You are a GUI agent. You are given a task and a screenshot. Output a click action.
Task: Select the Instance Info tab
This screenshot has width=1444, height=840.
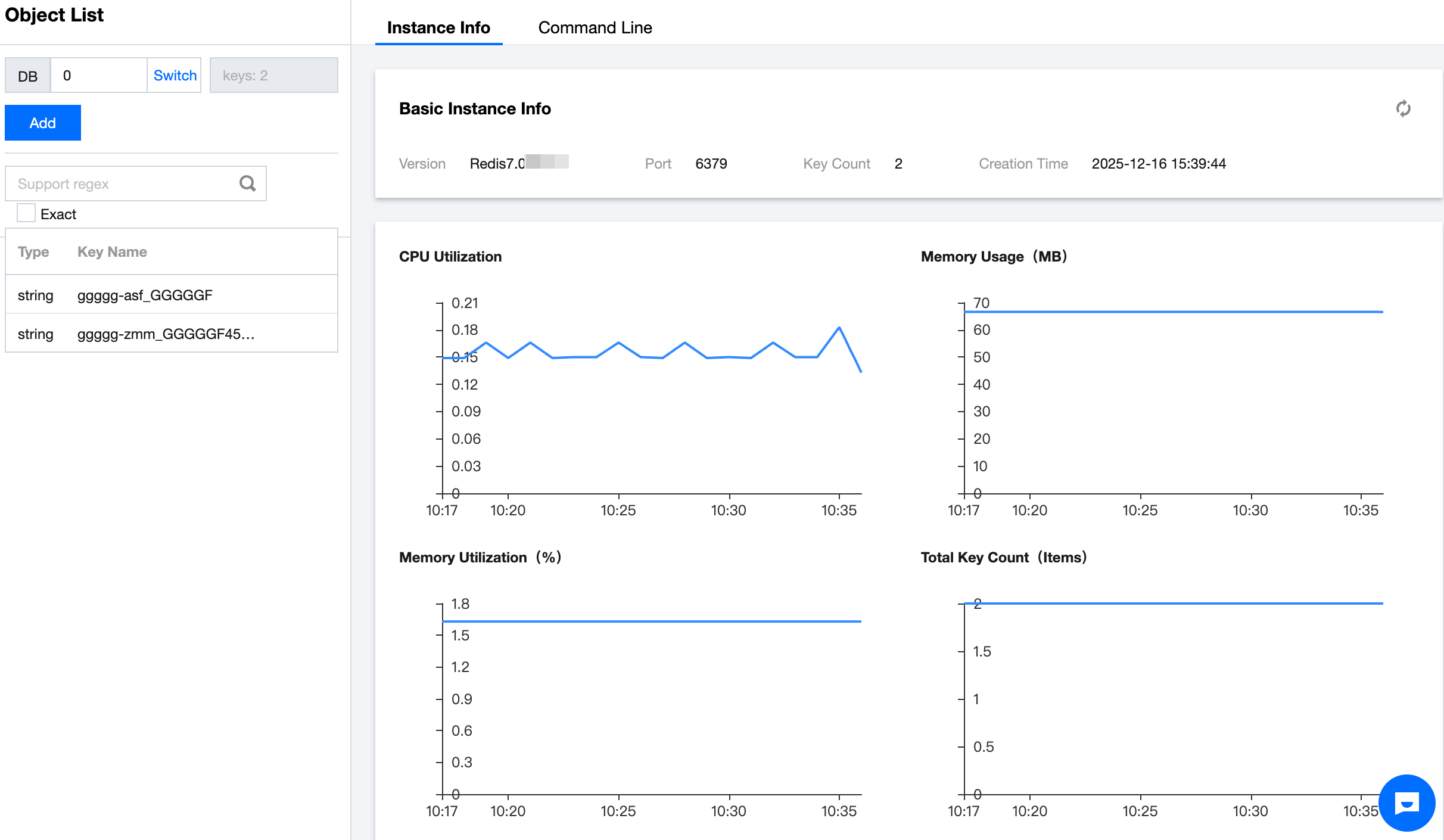438,27
